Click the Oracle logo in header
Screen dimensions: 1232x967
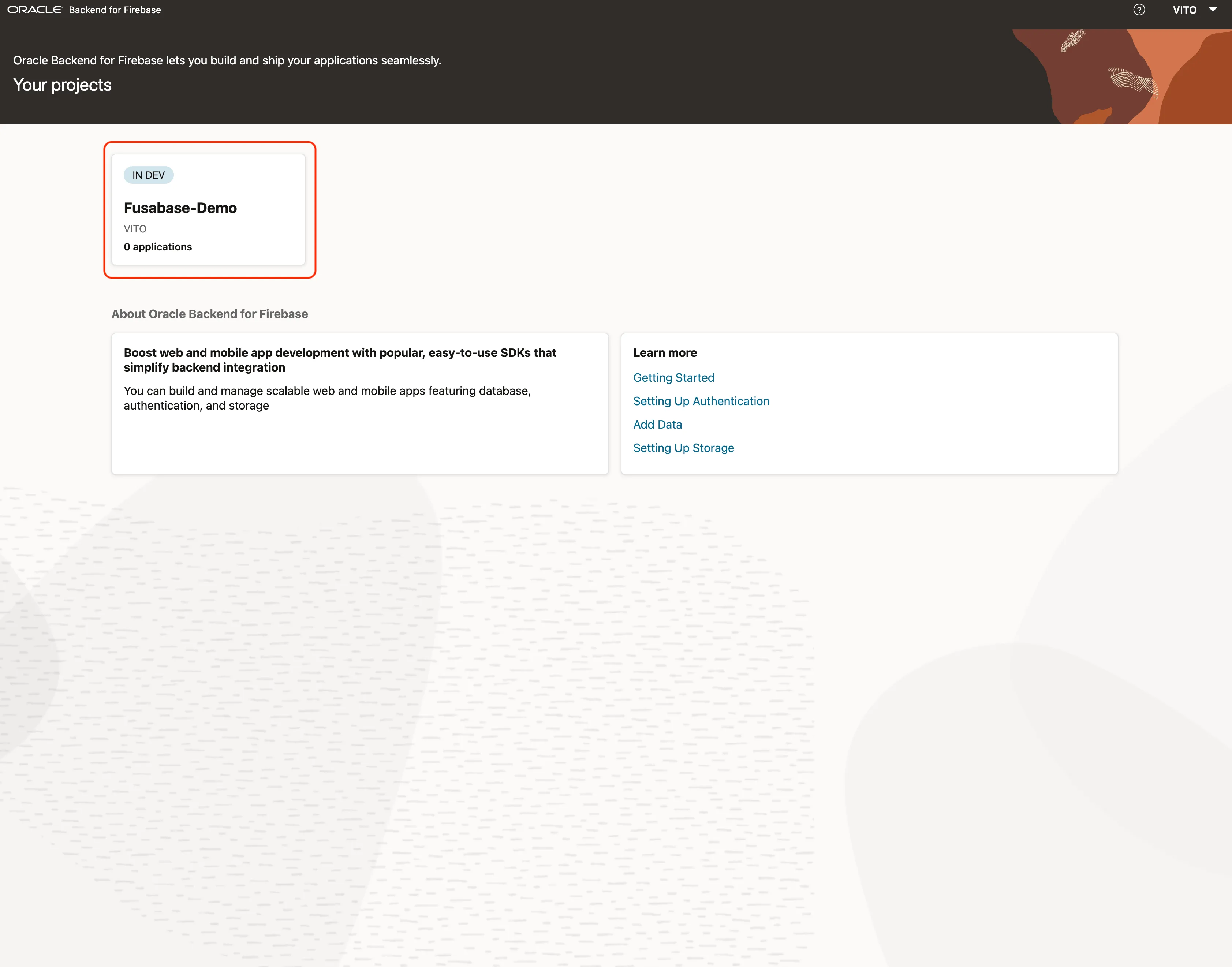tap(34, 10)
